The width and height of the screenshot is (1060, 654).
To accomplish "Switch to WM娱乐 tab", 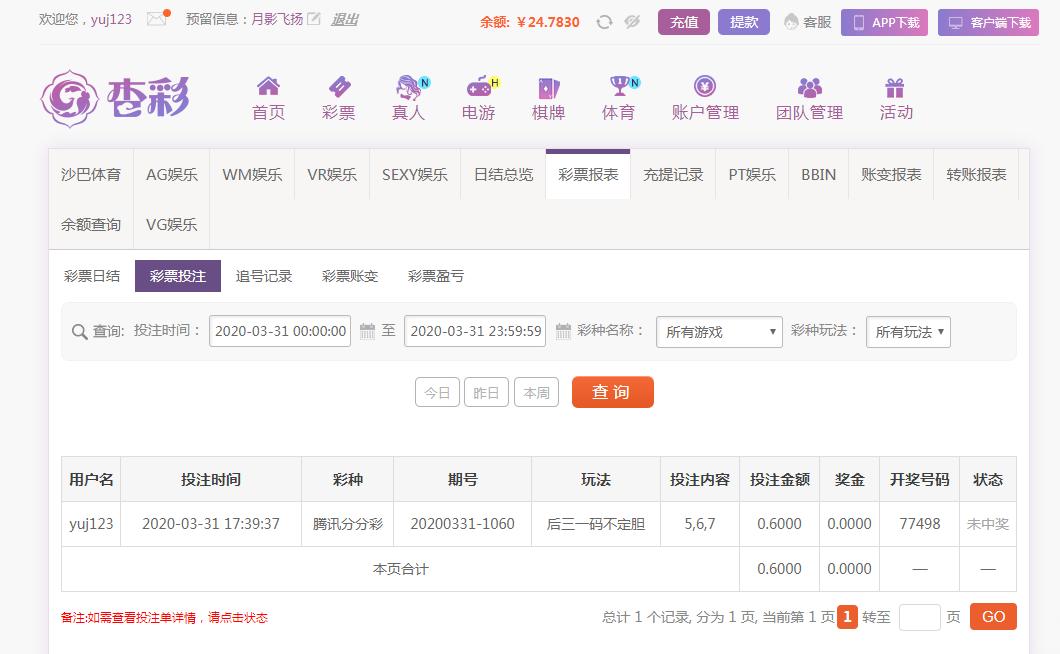I will click(252, 174).
